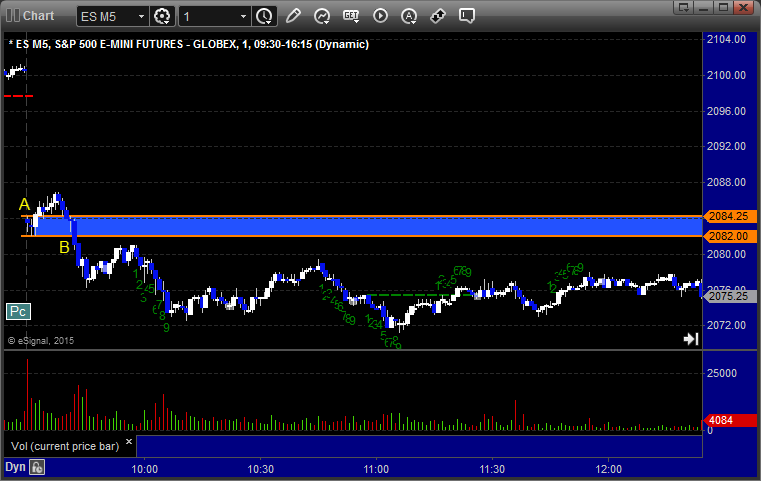Click the Vol (current price bar) label
761x481 pixels.
(65, 446)
